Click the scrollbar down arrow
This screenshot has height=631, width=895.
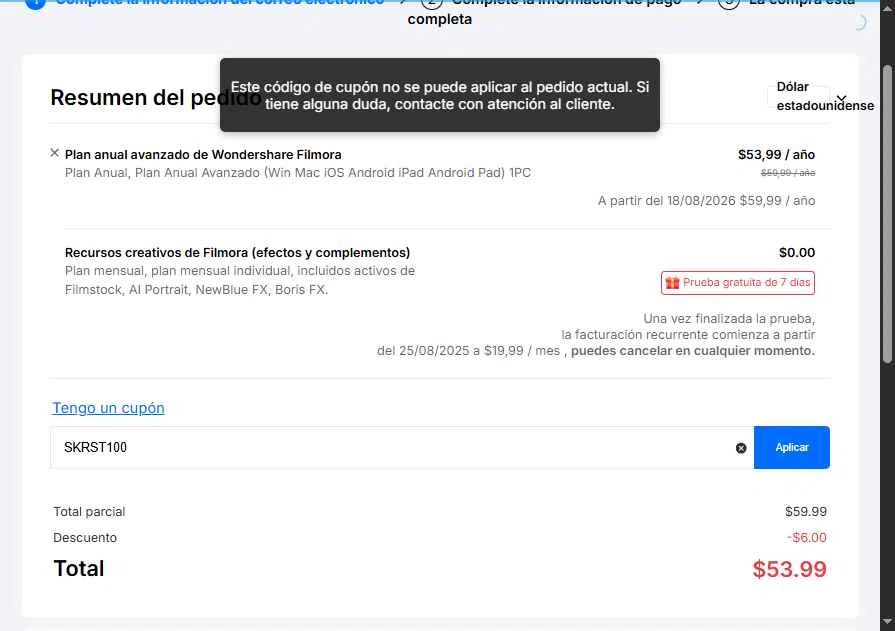[887, 621]
